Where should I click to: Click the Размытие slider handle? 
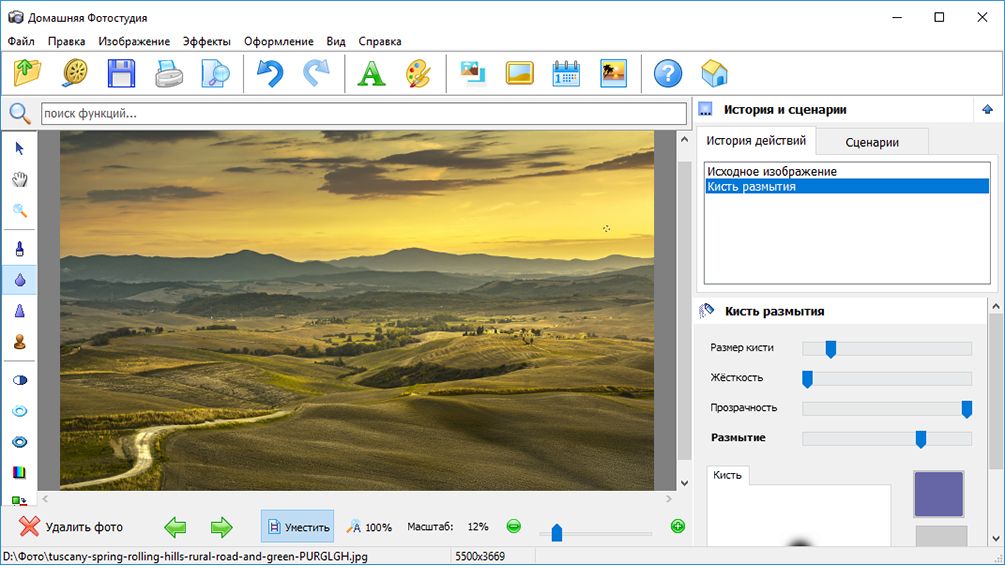[x=920, y=439]
